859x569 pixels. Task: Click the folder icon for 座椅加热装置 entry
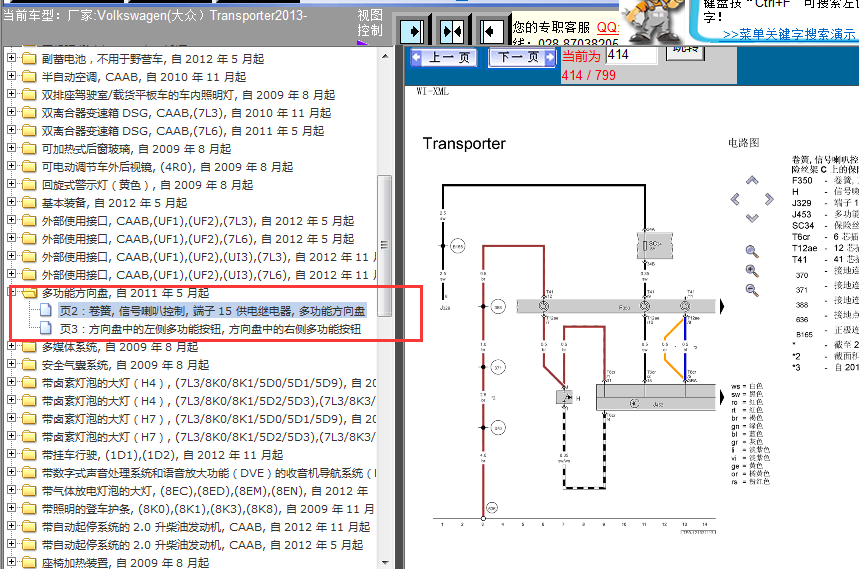29,562
